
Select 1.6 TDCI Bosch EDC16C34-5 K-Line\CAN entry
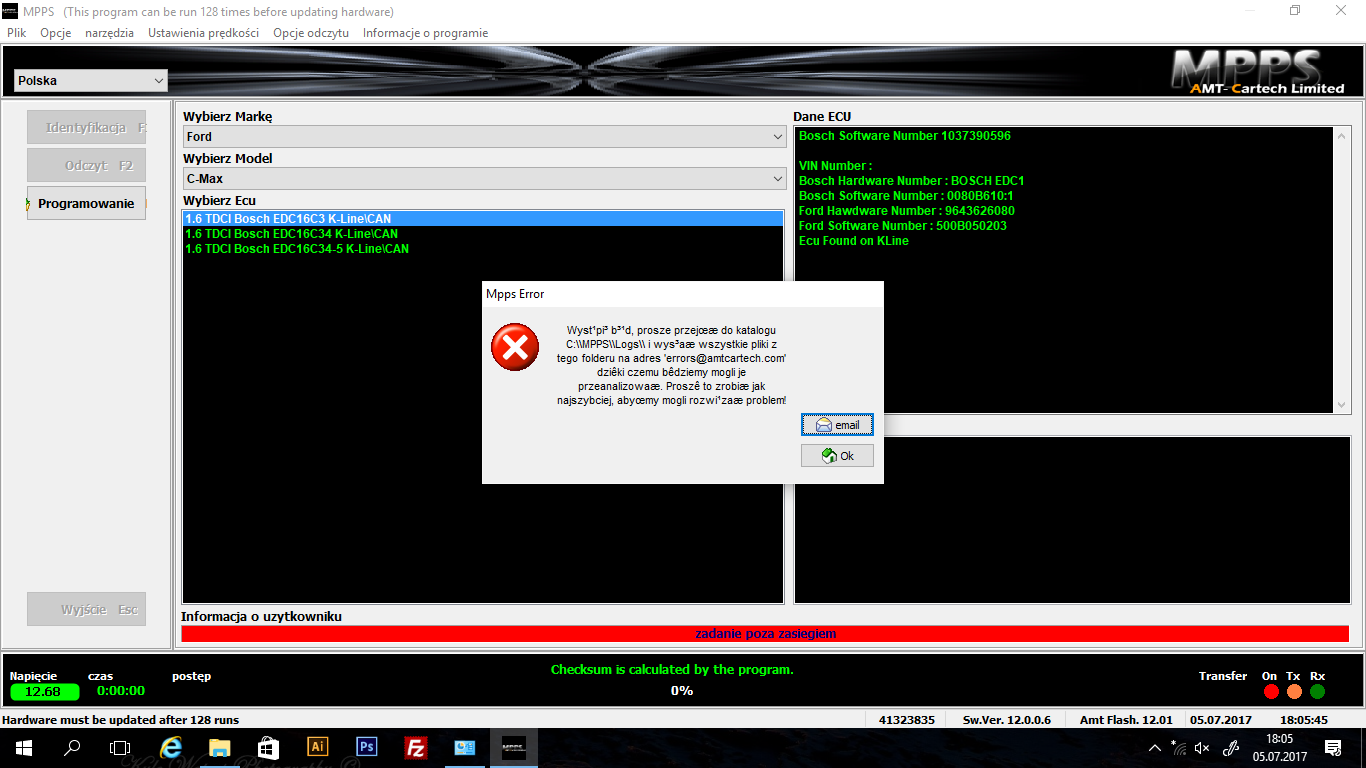(297, 249)
